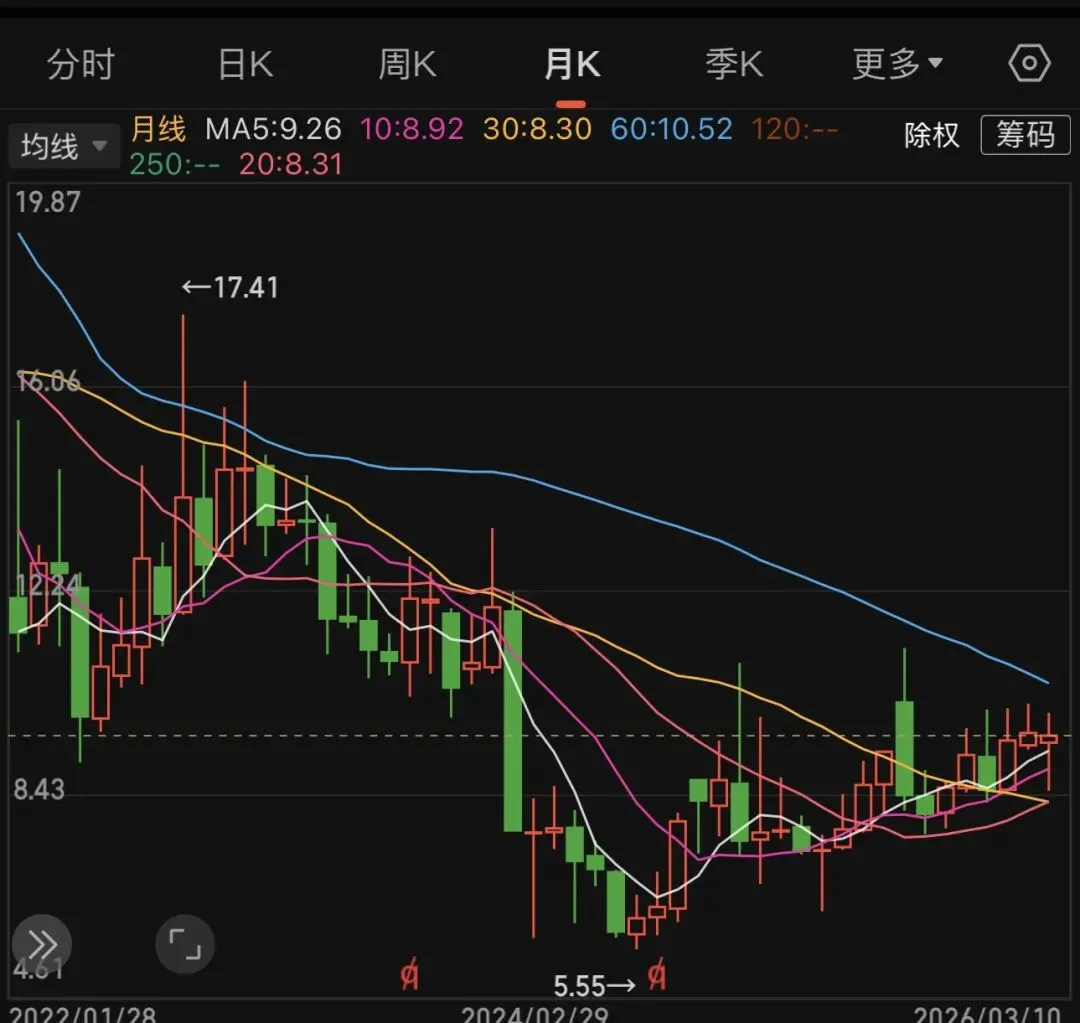1080x1023 pixels.
Task: Tap the fullscreen expand chart icon
Action: [185, 944]
